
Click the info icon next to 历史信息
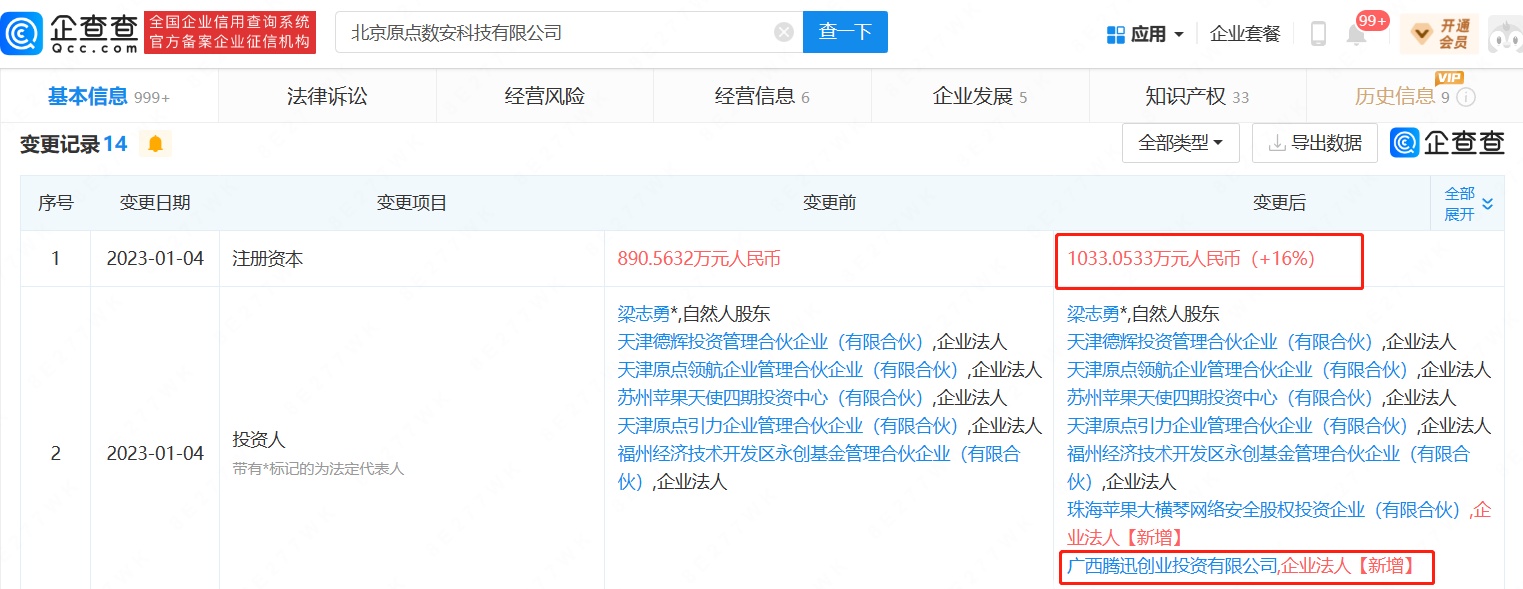[x=1466, y=97]
